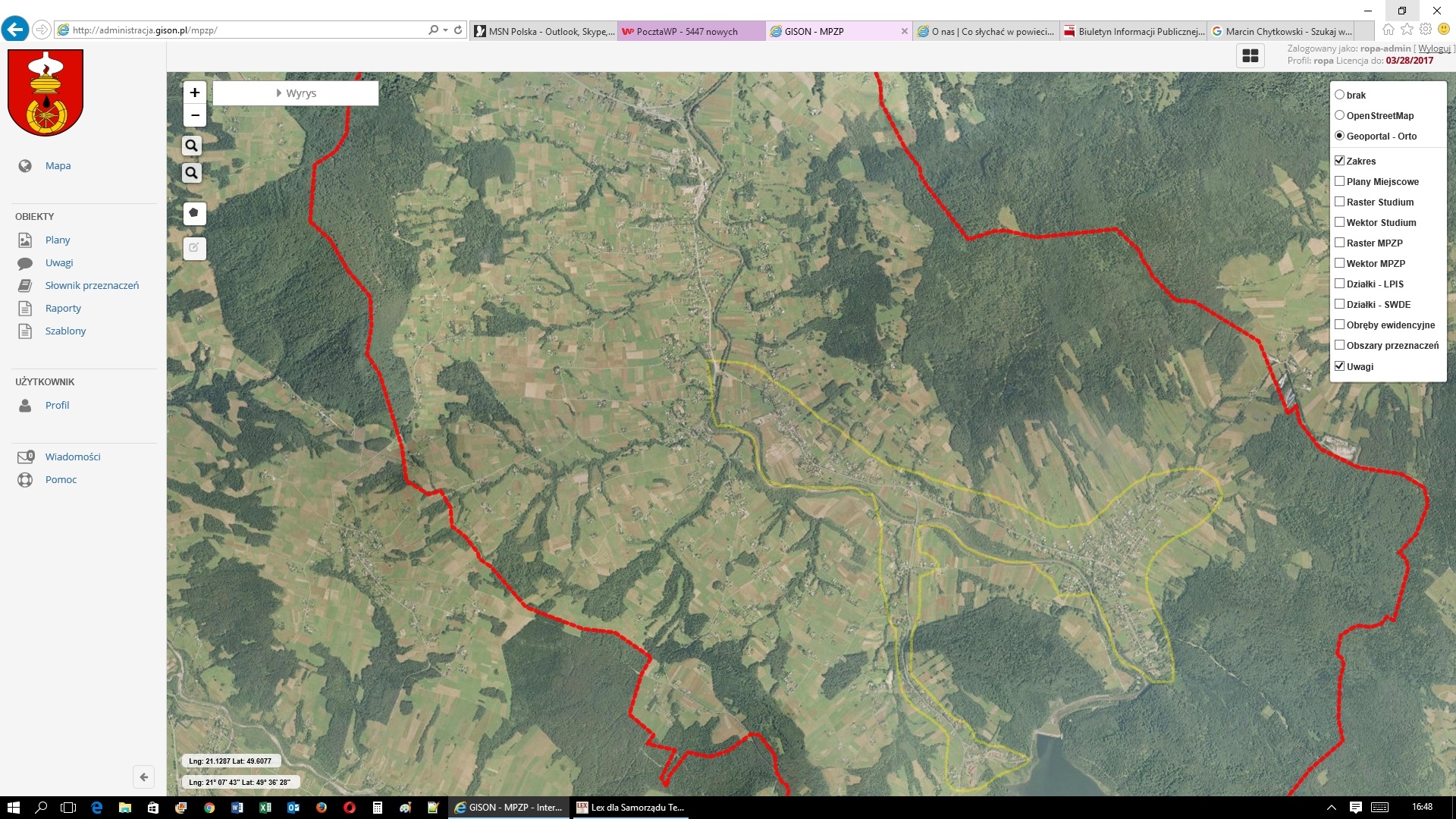Collapse the left sidebar with arrow button
This screenshot has width=1456, height=819.
(x=144, y=777)
